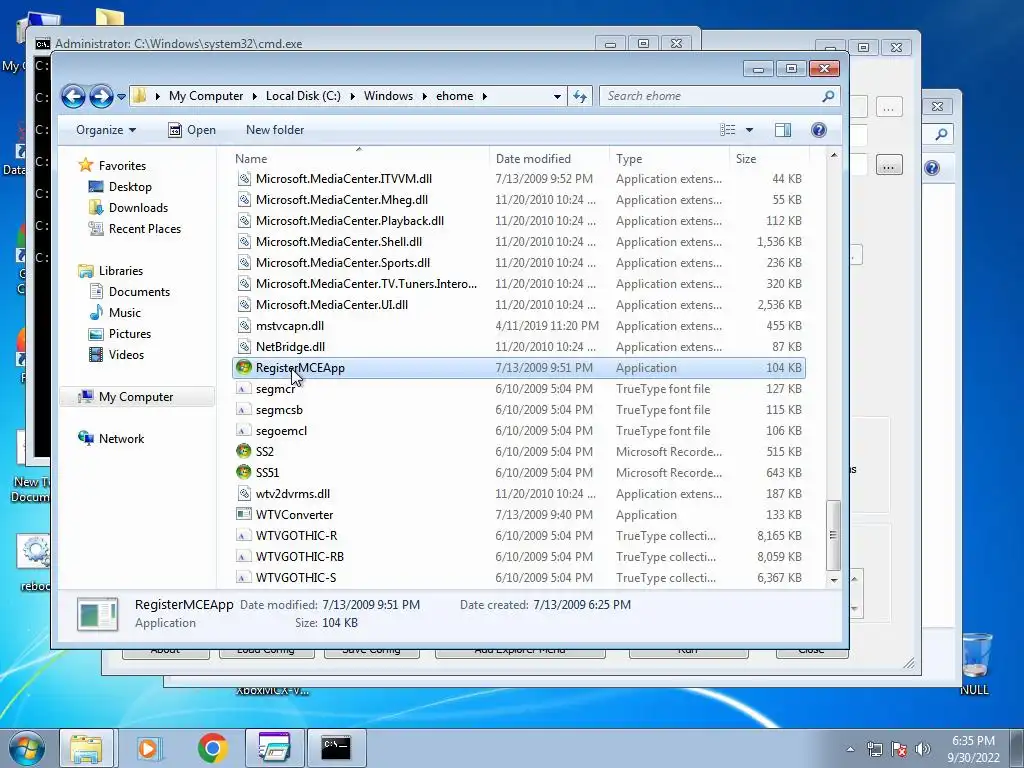Sort by Name column header
This screenshot has width=1024, height=768.
(360, 159)
